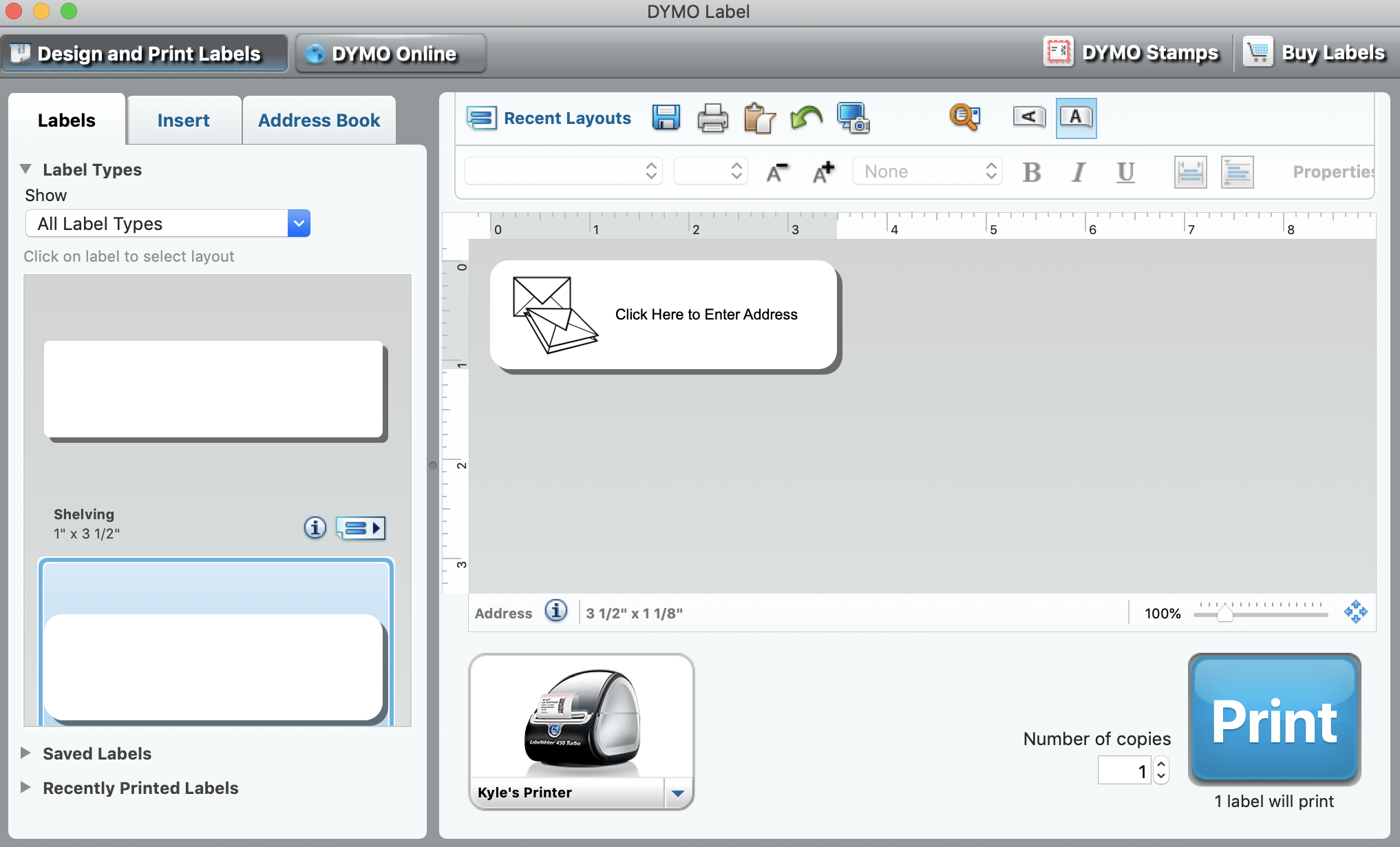
Task: Click the Shelving label info icon
Action: (315, 528)
